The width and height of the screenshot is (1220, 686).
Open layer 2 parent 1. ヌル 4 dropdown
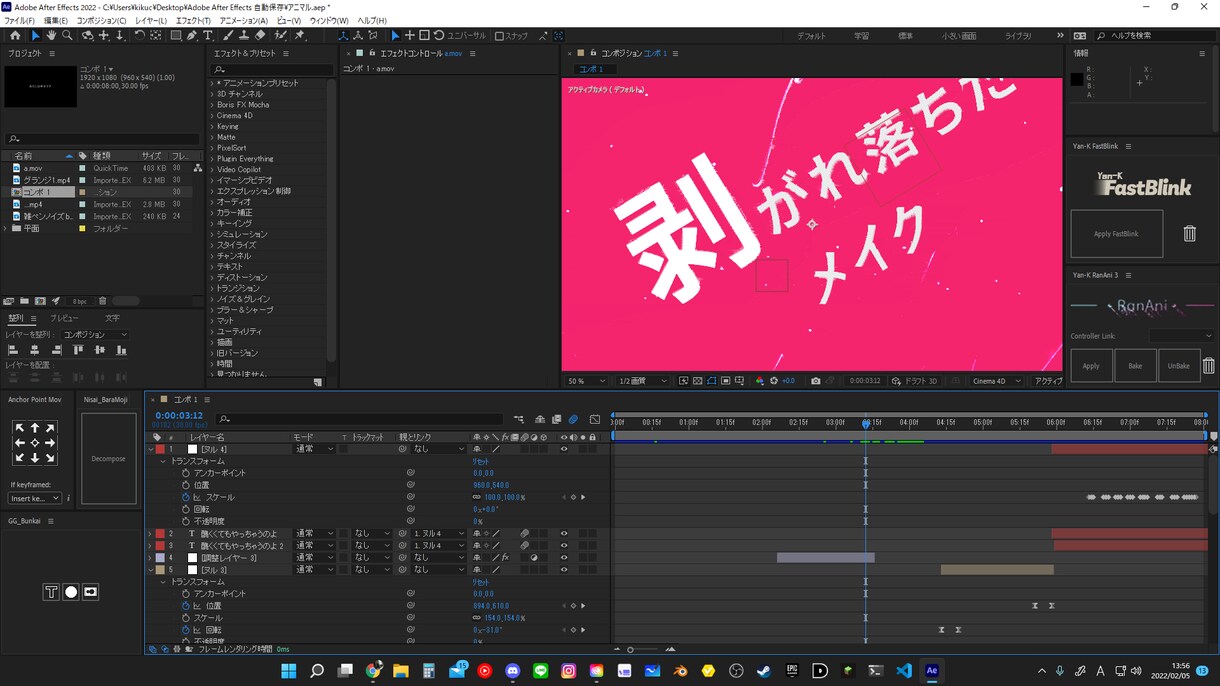pos(439,534)
